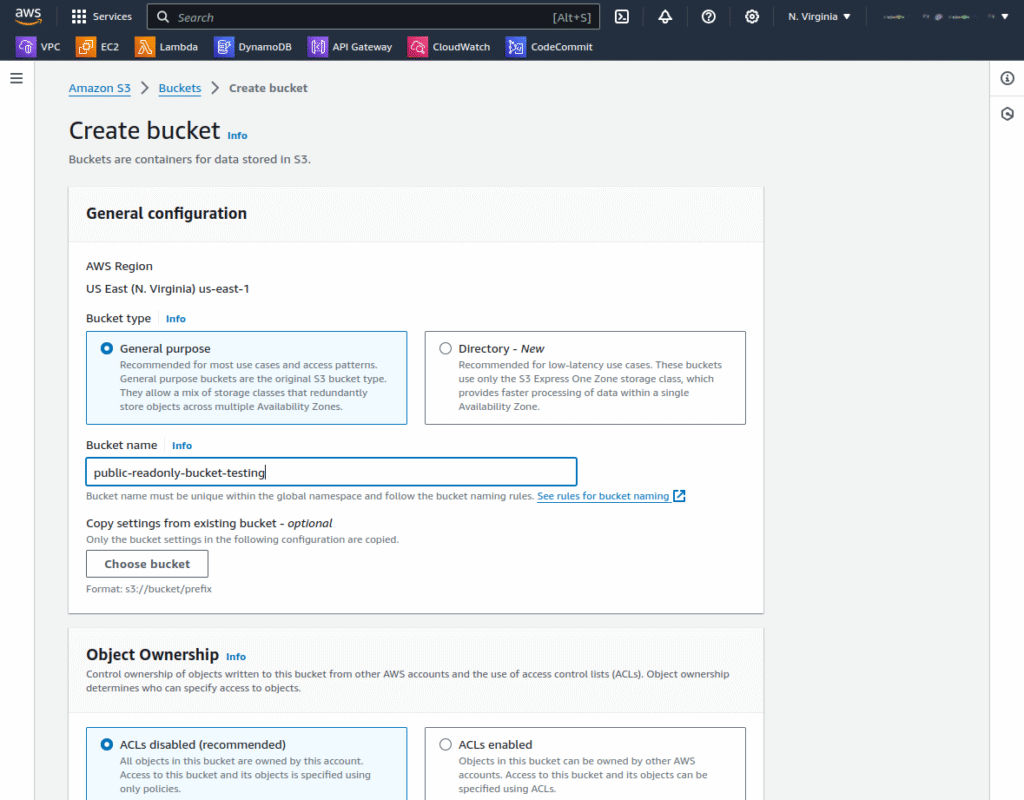Open the notifications bell
1024x800 pixels.
pyautogui.click(x=665, y=17)
